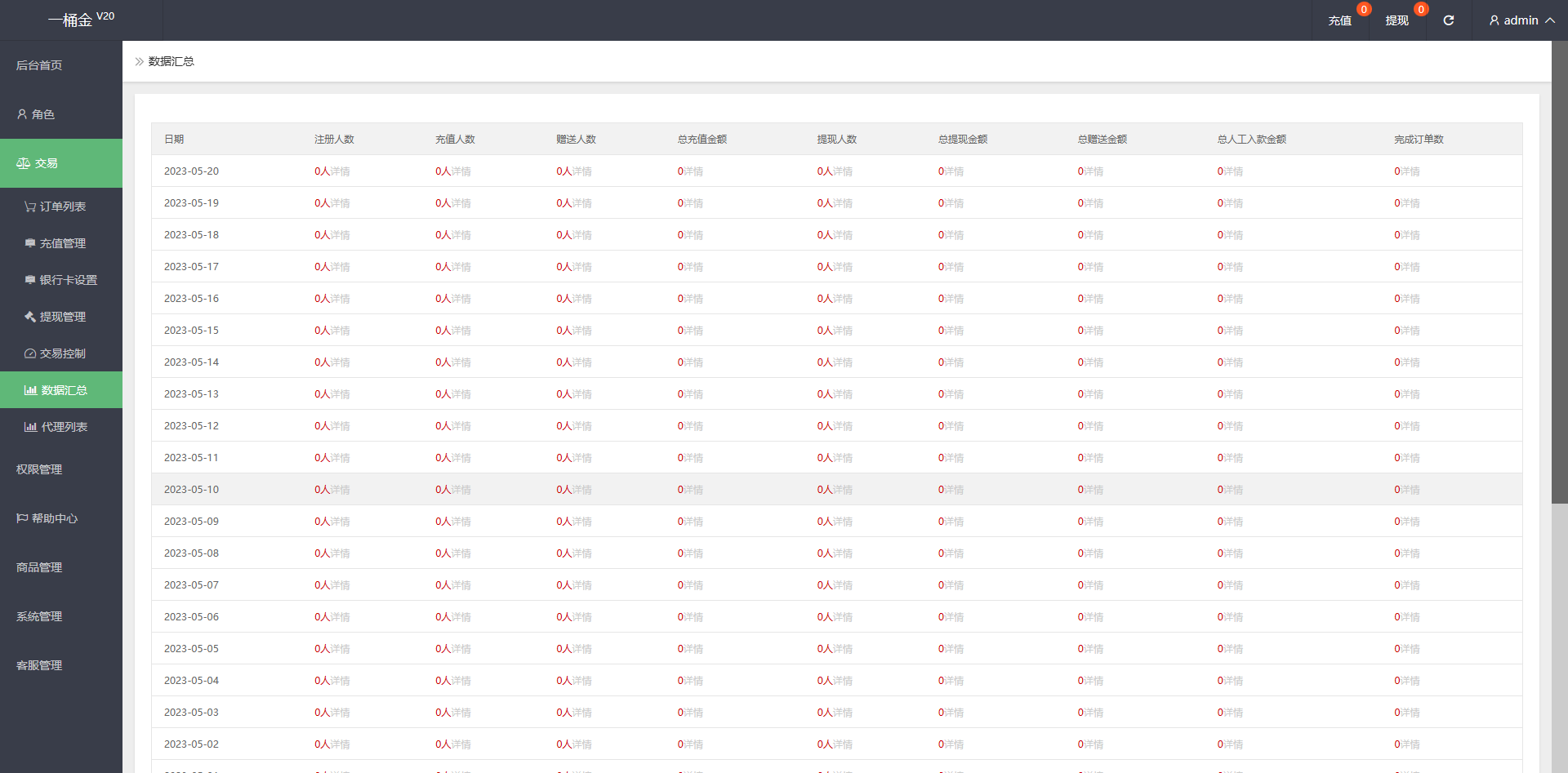Click 详情 for 总充值金额 on 2023-05-18

(693, 235)
